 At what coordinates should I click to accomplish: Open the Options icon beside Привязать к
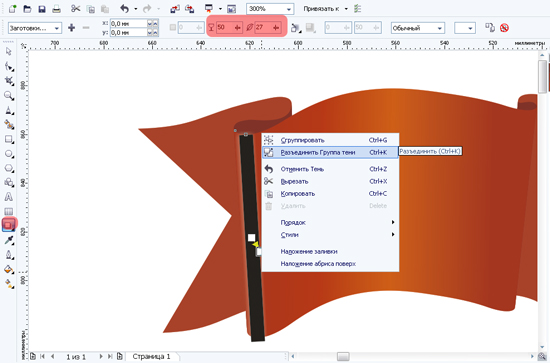click(x=357, y=9)
